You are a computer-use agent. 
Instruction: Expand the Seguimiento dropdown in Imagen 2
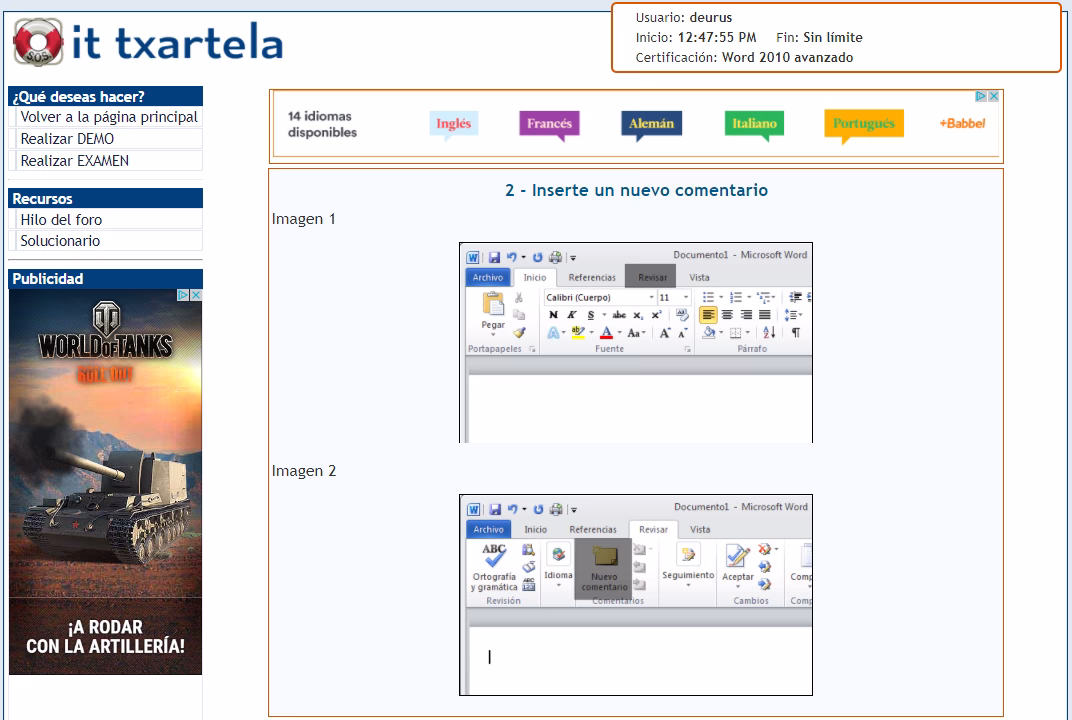coord(688,566)
